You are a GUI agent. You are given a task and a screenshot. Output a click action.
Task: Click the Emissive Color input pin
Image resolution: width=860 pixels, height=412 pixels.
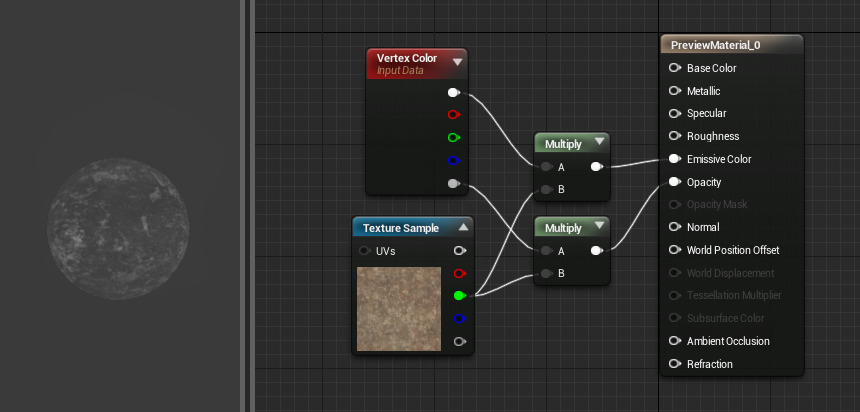click(674, 159)
